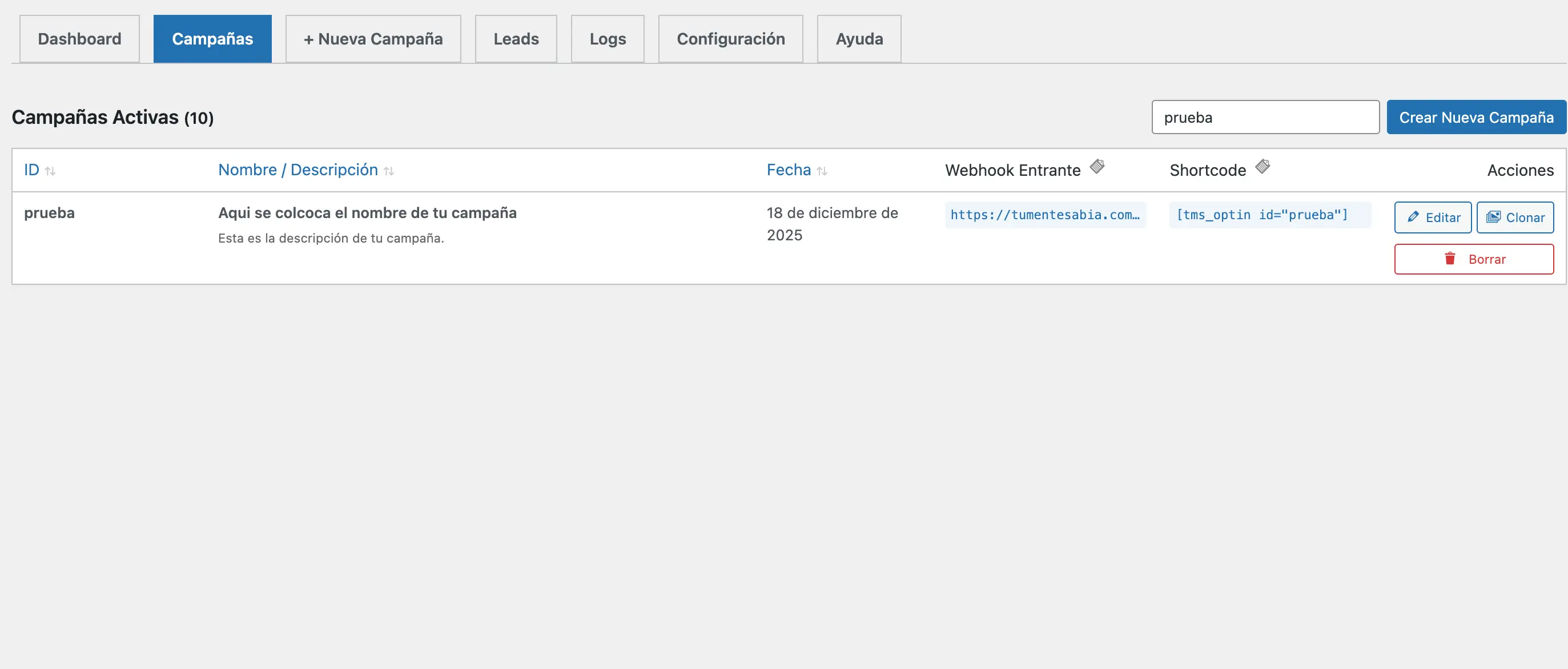
Task: Go to the + Nueva Campaña tab
Action: tap(372, 39)
